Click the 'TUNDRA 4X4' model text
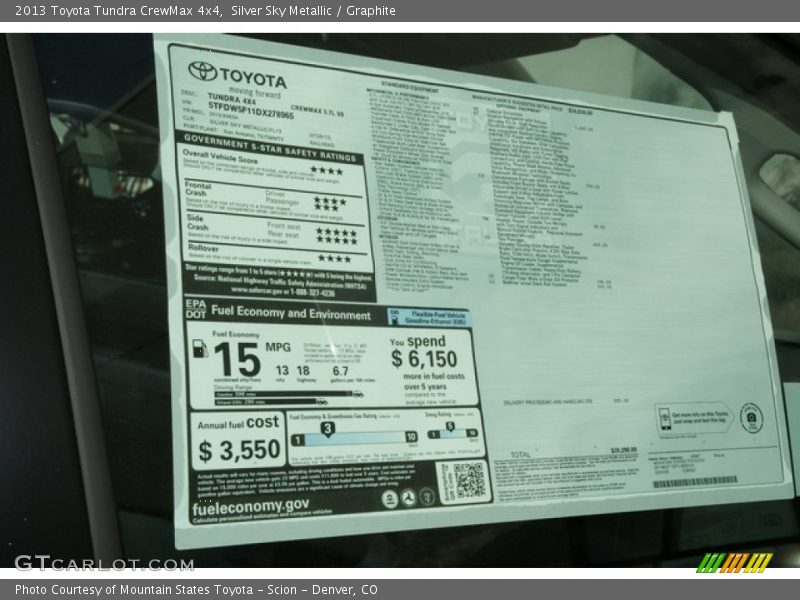Screen dimensions: 800x600 point(232,98)
